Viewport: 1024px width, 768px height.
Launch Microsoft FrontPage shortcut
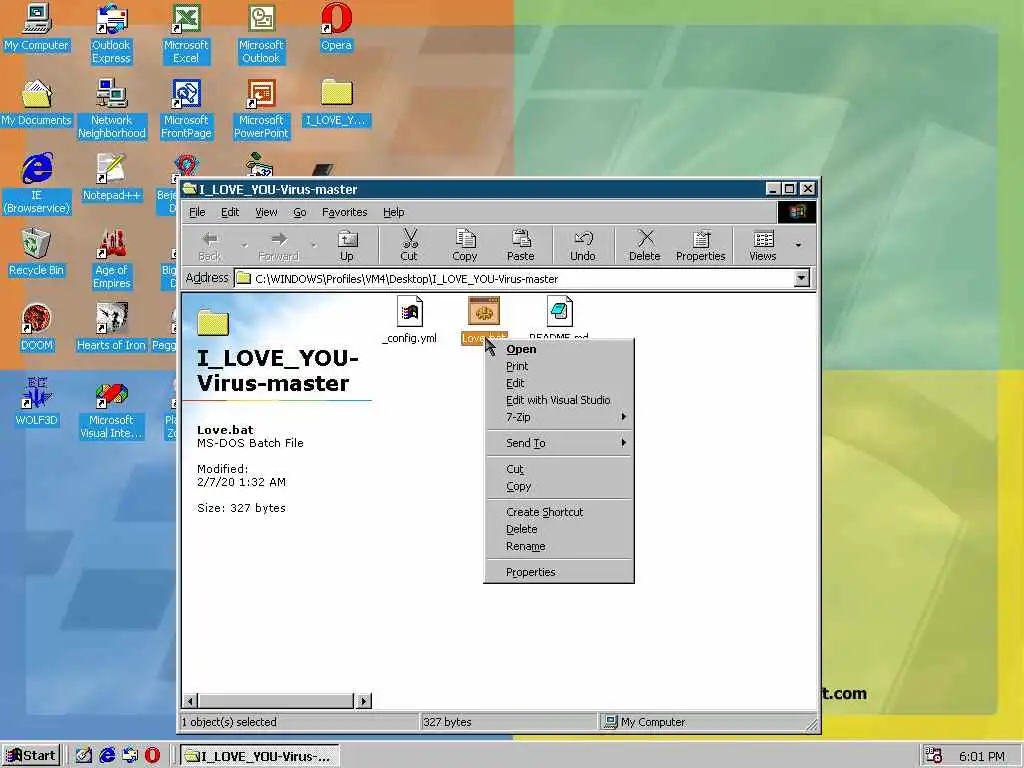point(186,109)
